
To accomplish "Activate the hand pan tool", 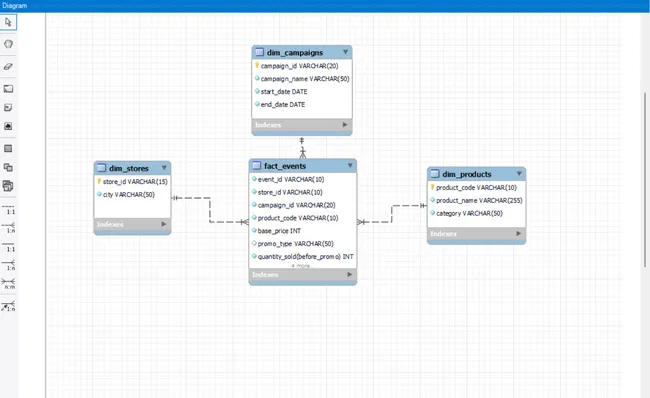I will coord(8,44).
